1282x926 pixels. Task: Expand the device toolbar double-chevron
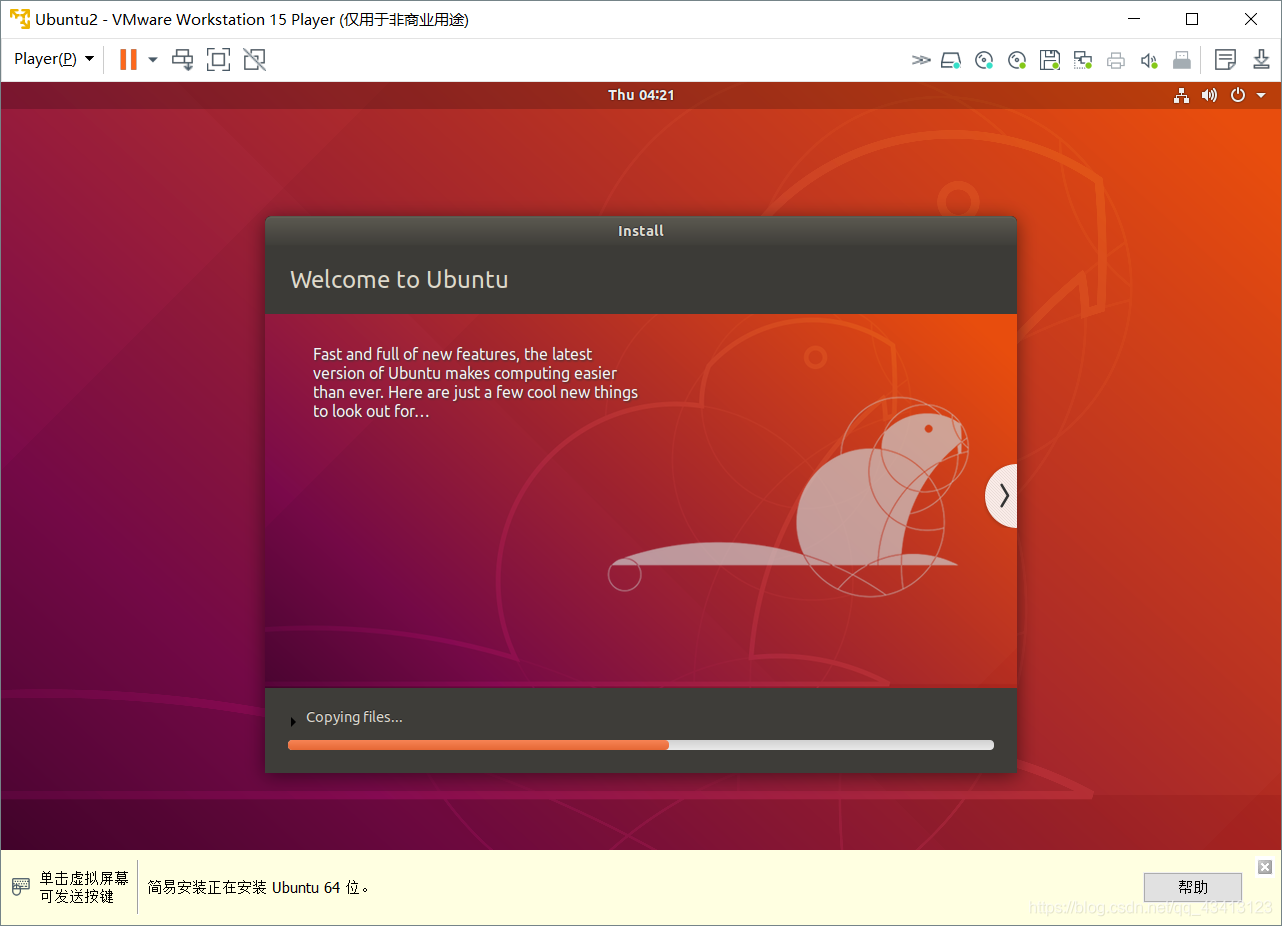pyautogui.click(x=921, y=60)
